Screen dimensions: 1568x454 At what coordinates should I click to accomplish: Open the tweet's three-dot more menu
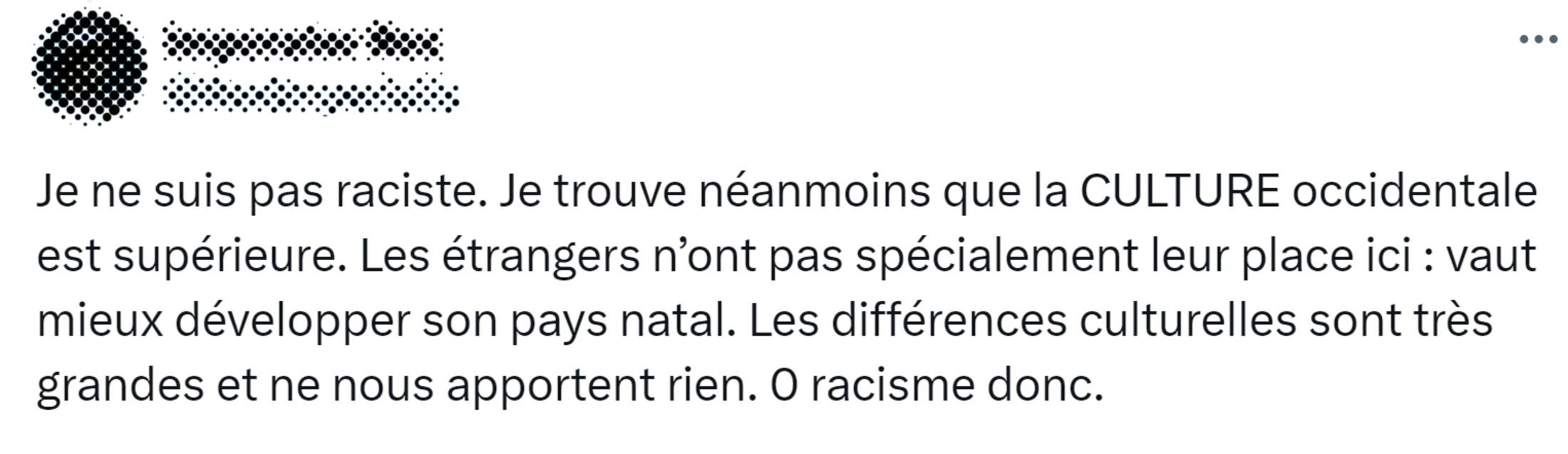[1538, 39]
